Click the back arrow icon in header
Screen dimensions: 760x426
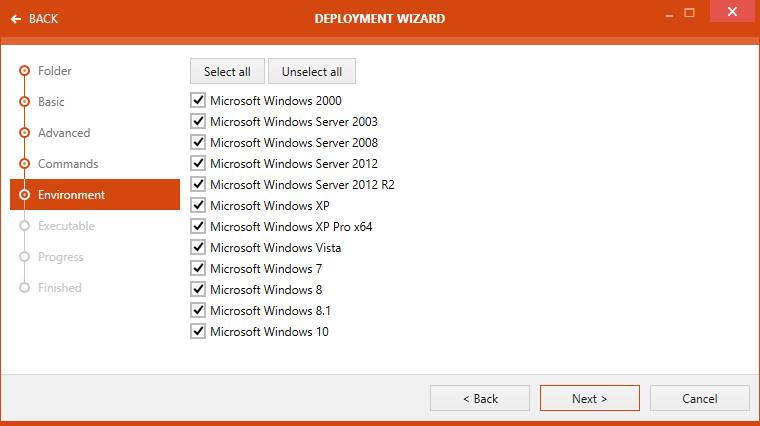point(16,19)
